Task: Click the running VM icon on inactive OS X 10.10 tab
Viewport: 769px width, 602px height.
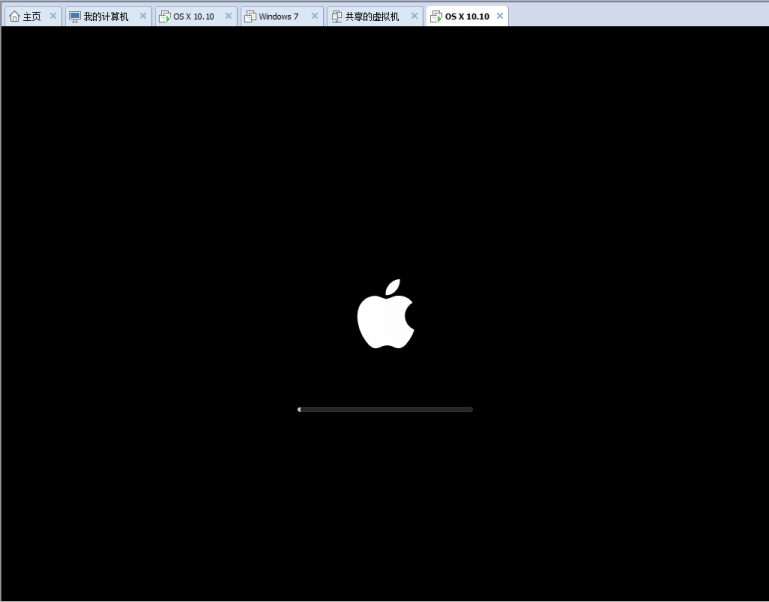Action: tap(165, 17)
